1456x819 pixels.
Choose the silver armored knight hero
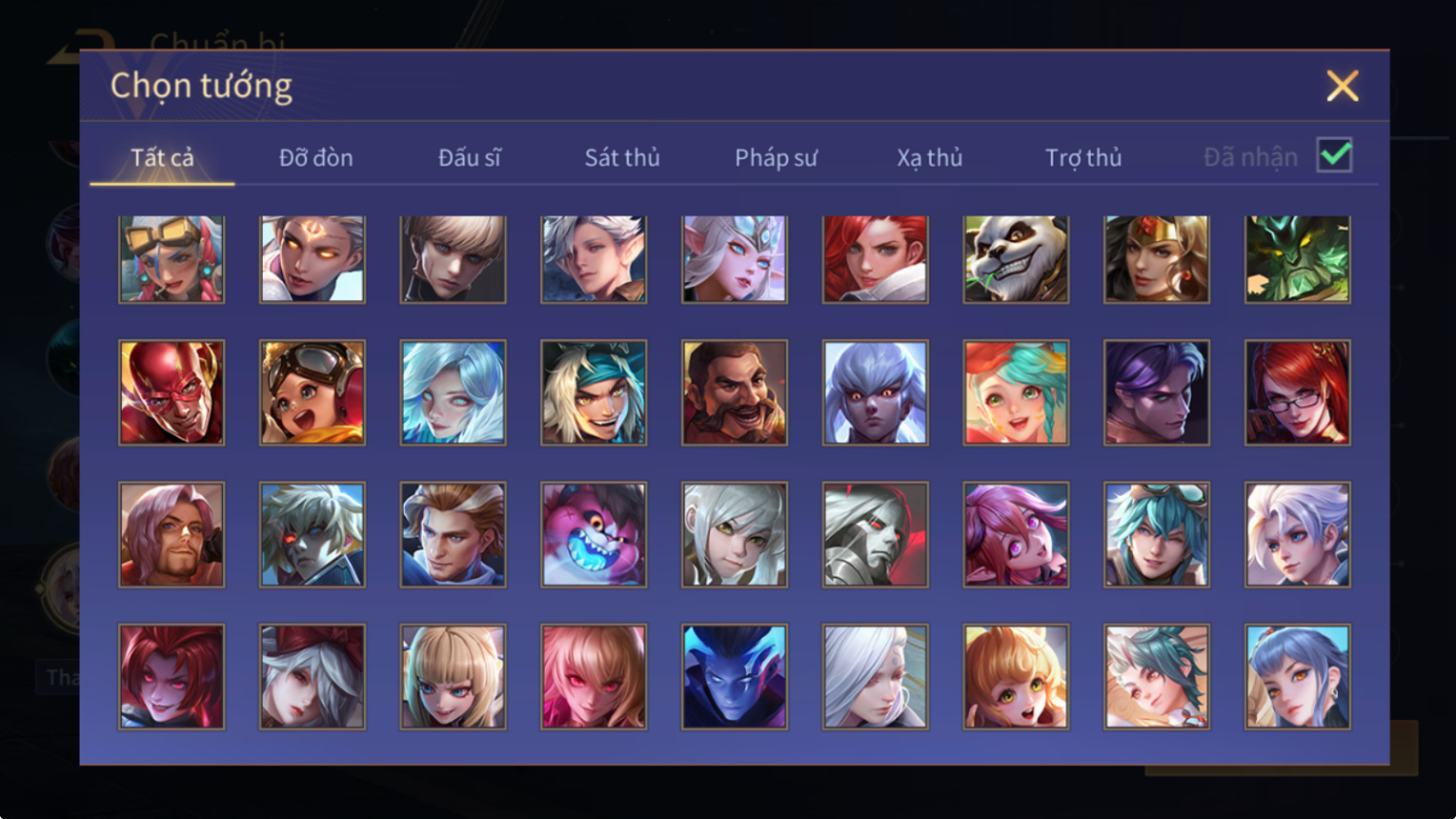875,535
